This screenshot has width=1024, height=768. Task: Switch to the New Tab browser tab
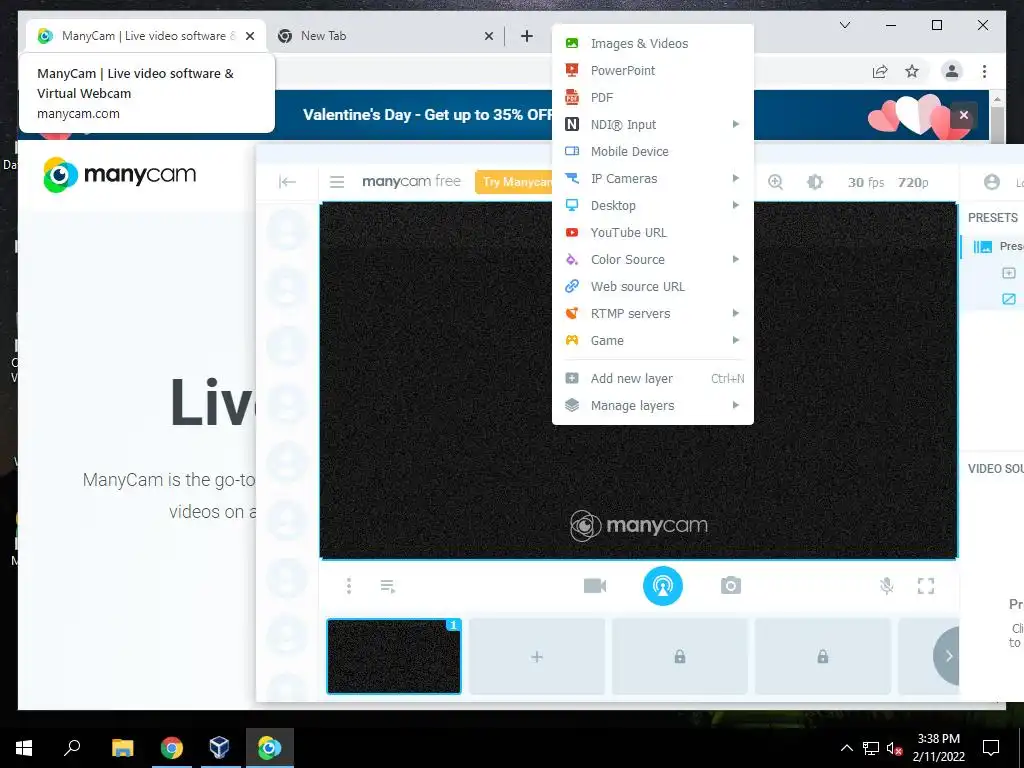[385, 36]
